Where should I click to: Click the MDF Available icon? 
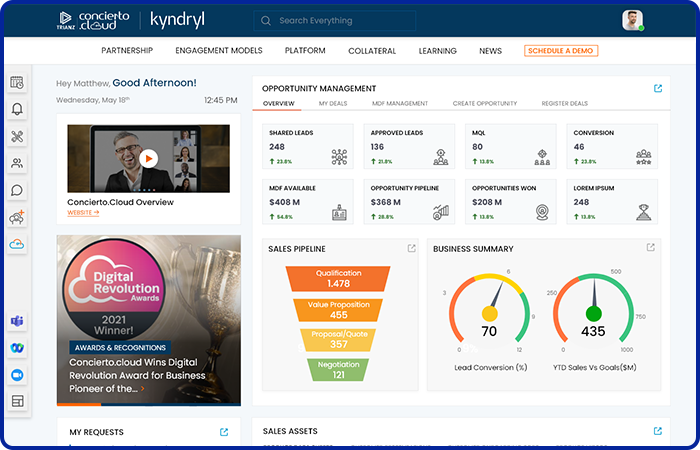(339, 212)
